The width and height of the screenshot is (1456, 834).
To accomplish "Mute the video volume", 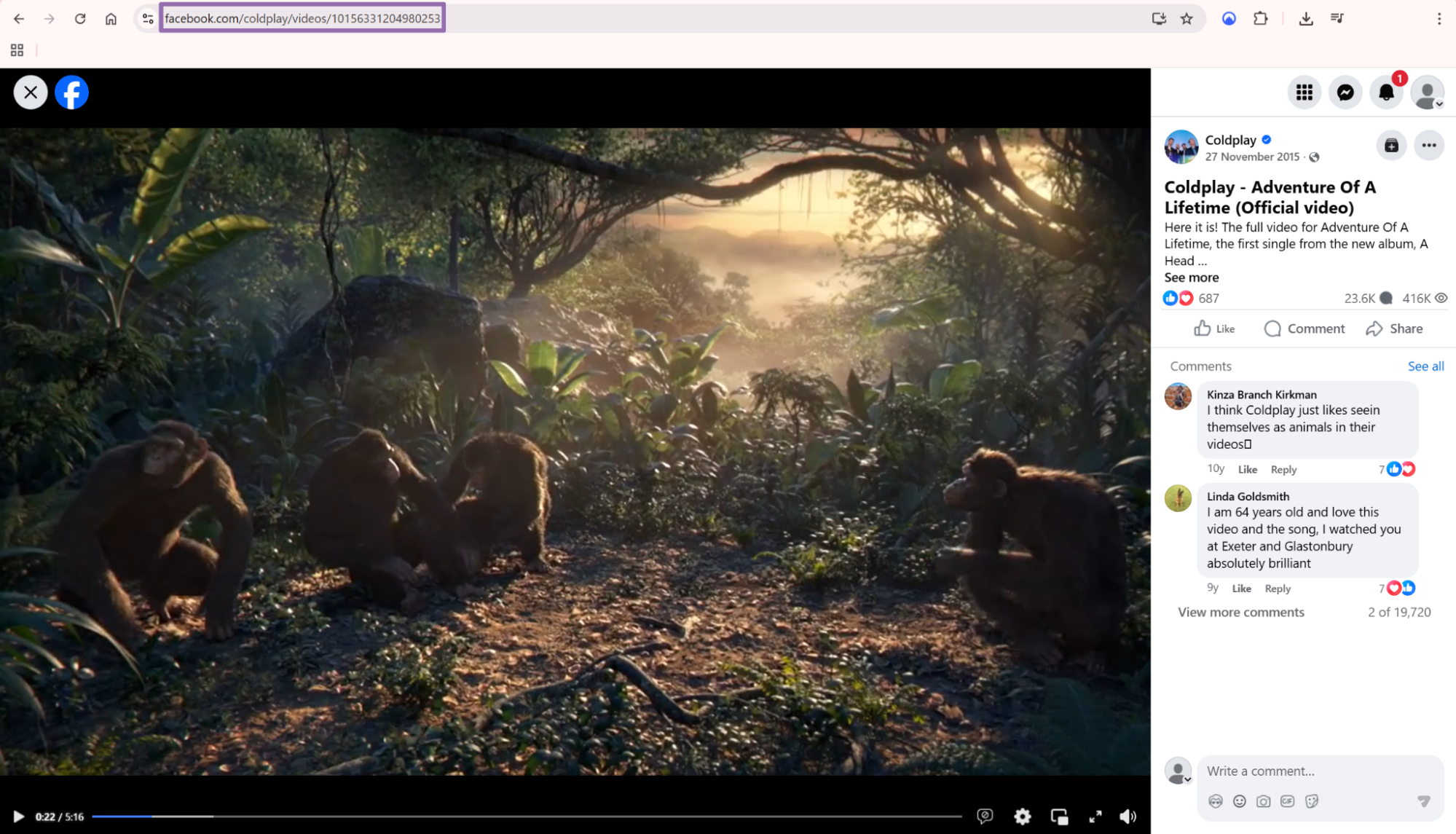I will pos(1128,817).
